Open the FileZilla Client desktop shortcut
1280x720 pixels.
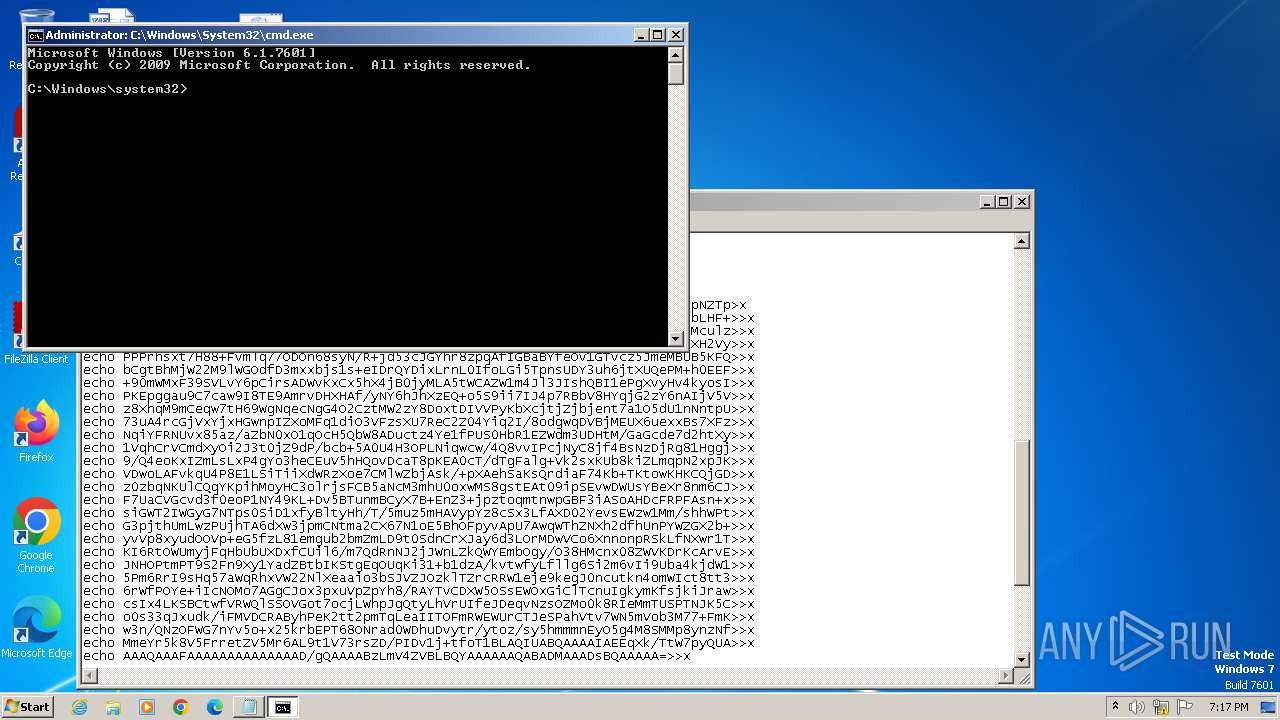pyautogui.click(x=36, y=335)
